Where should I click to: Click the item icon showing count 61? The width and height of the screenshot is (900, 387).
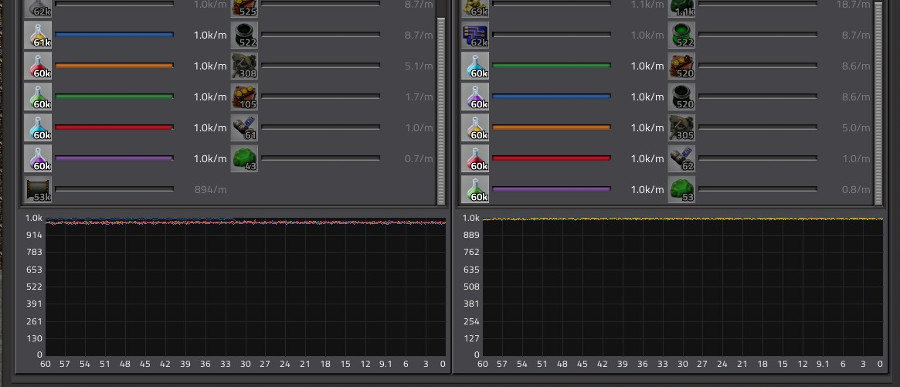coord(245,127)
